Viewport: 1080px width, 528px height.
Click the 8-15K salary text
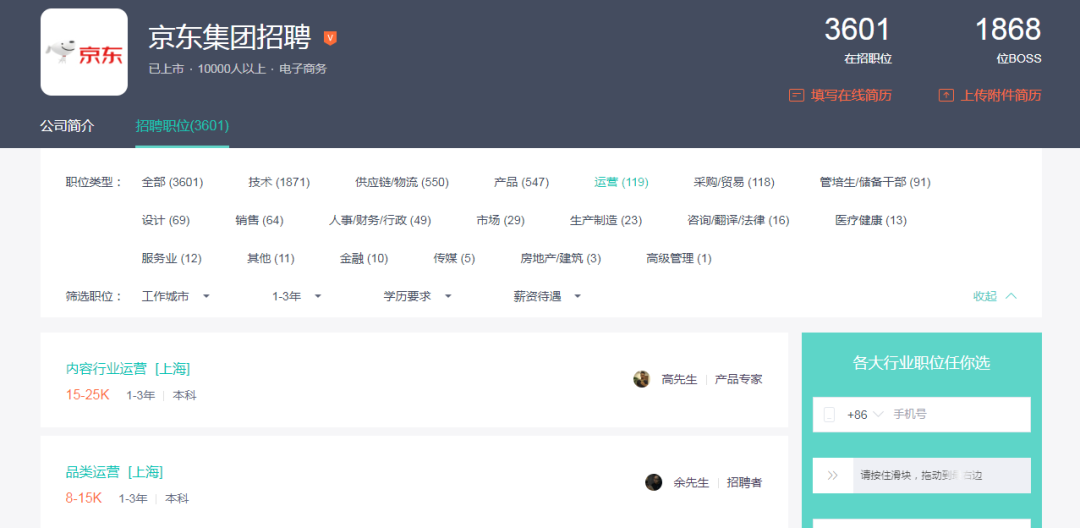tap(83, 498)
